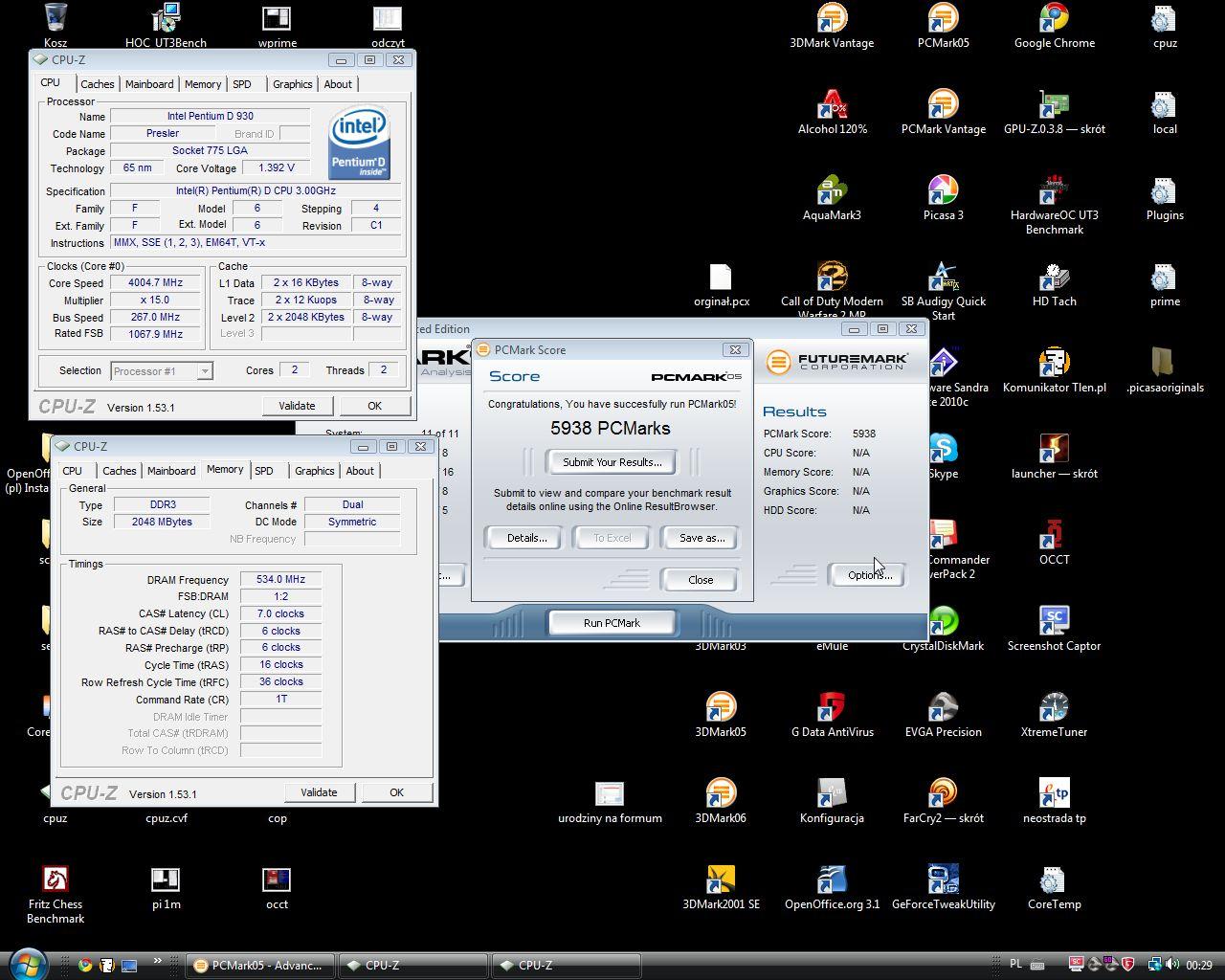Image resolution: width=1225 pixels, height=980 pixels.
Task: Open EVGA Precision shortcut
Action: click(943, 715)
